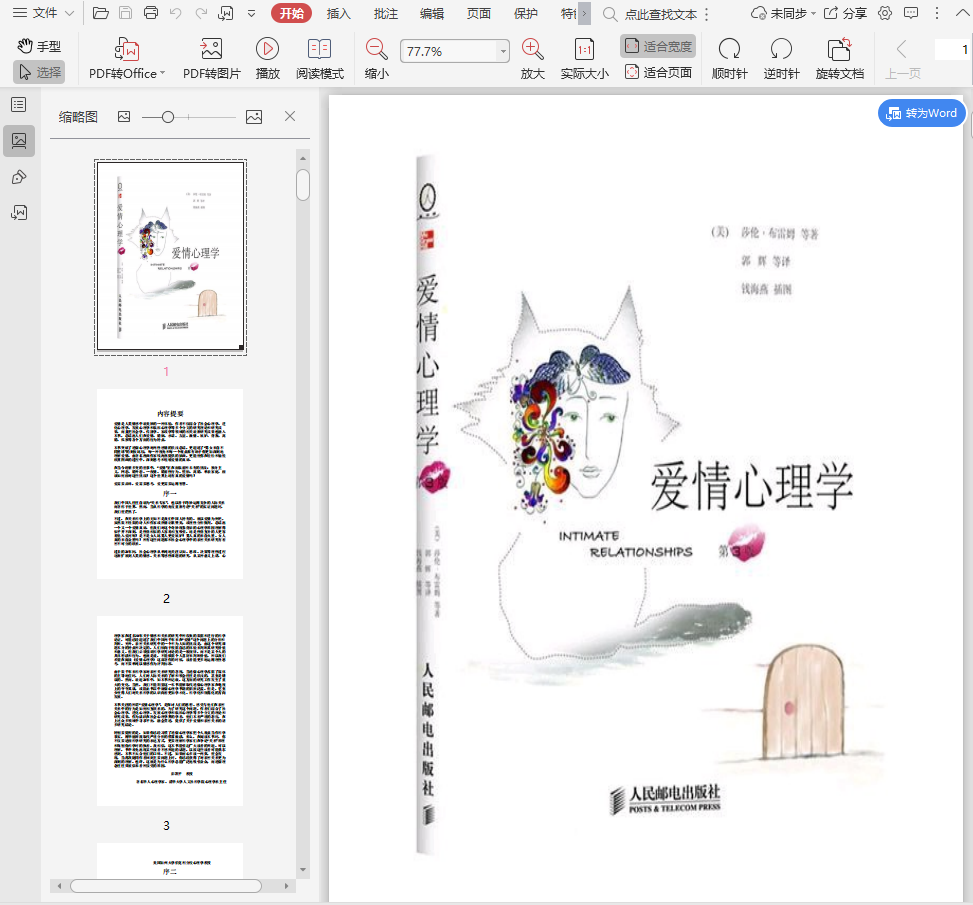Open the more options vertical dots
The height and width of the screenshot is (905, 973).
coord(937,13)
